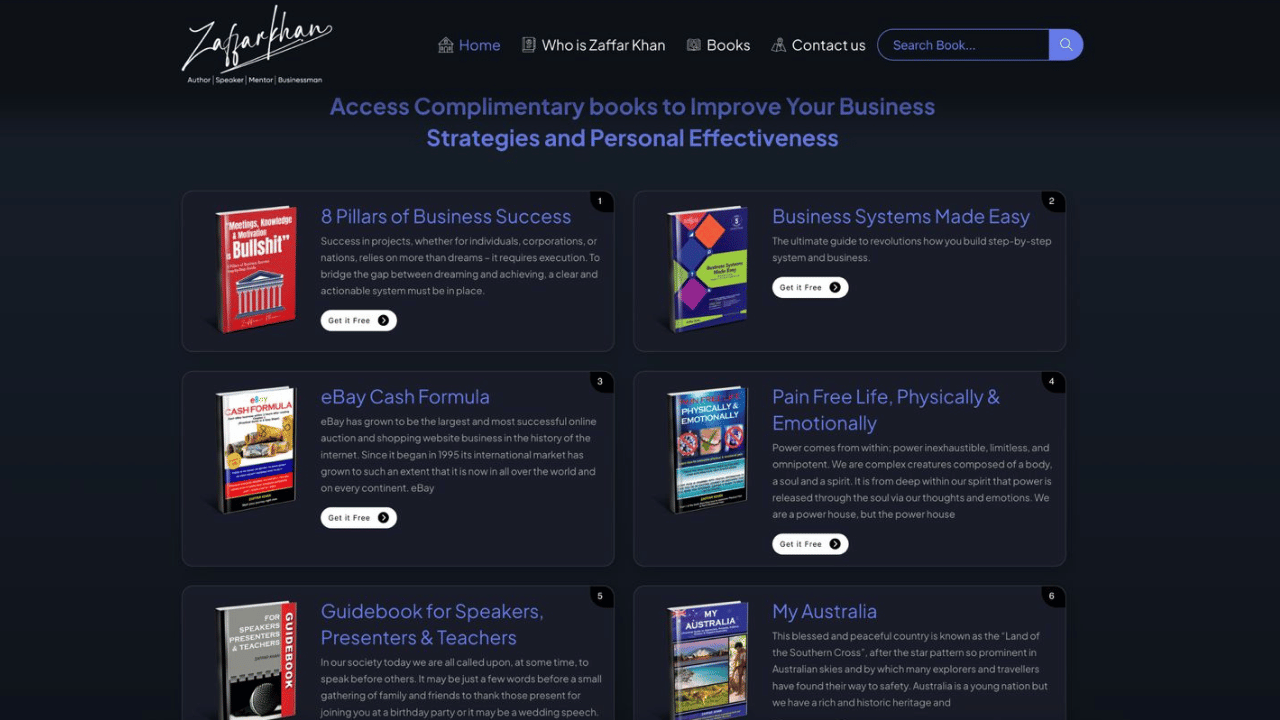Go to the Books menu item
The image size is (1280, 720).
(x=718, y=45)
